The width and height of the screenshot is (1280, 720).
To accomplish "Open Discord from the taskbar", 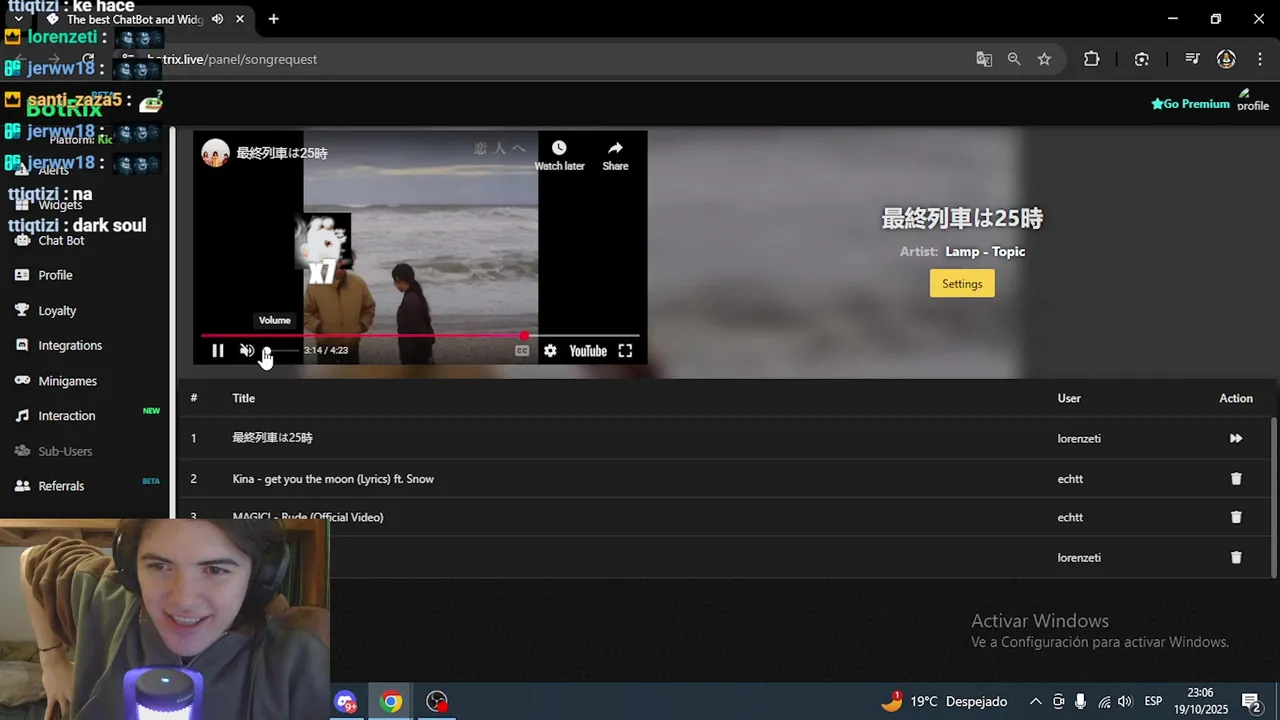I will pyautogui.click(x=346, y=702).
